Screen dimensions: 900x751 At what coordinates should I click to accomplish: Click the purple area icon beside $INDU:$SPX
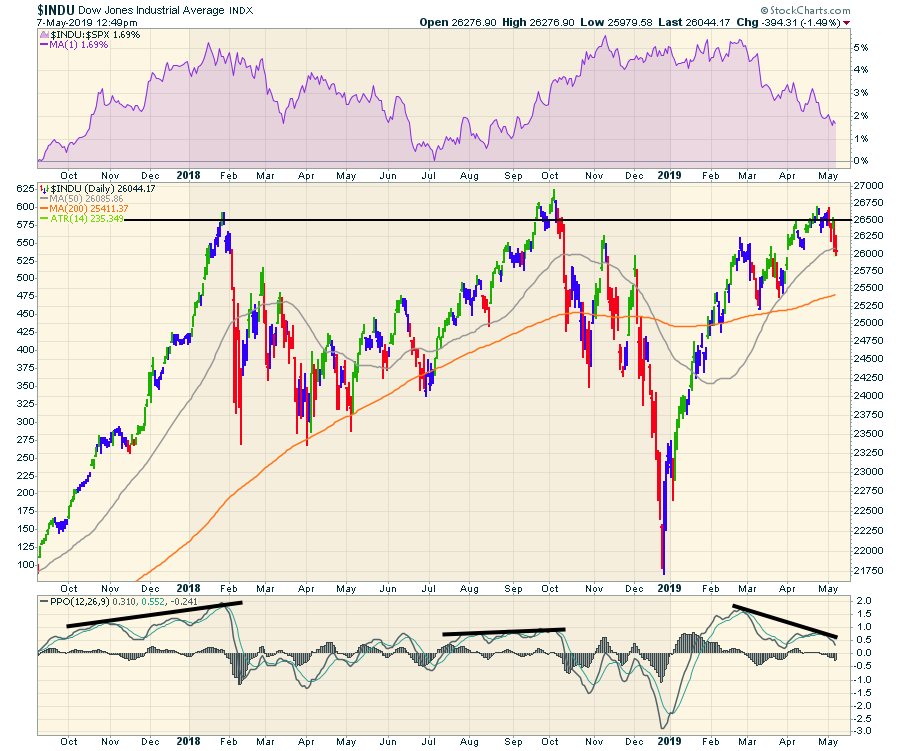[x=44, y=34]
